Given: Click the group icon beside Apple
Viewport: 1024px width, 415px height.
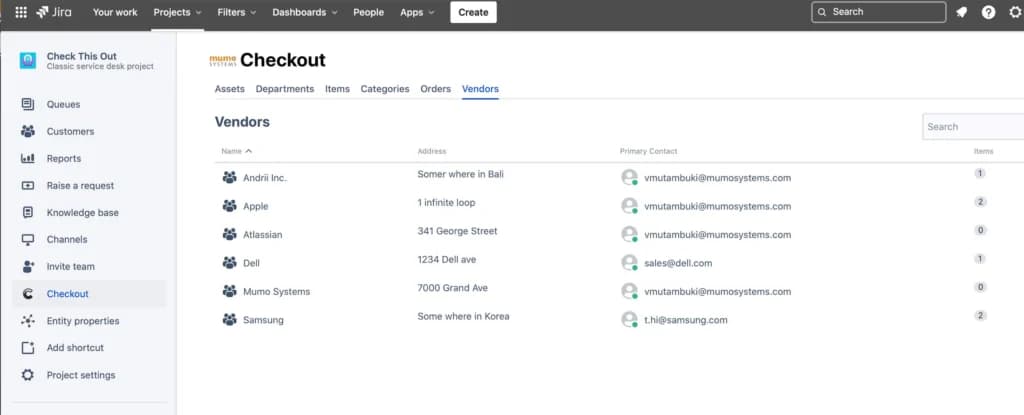Looking at the screenshot, I should pyautogui.click(x=229, y=206).
